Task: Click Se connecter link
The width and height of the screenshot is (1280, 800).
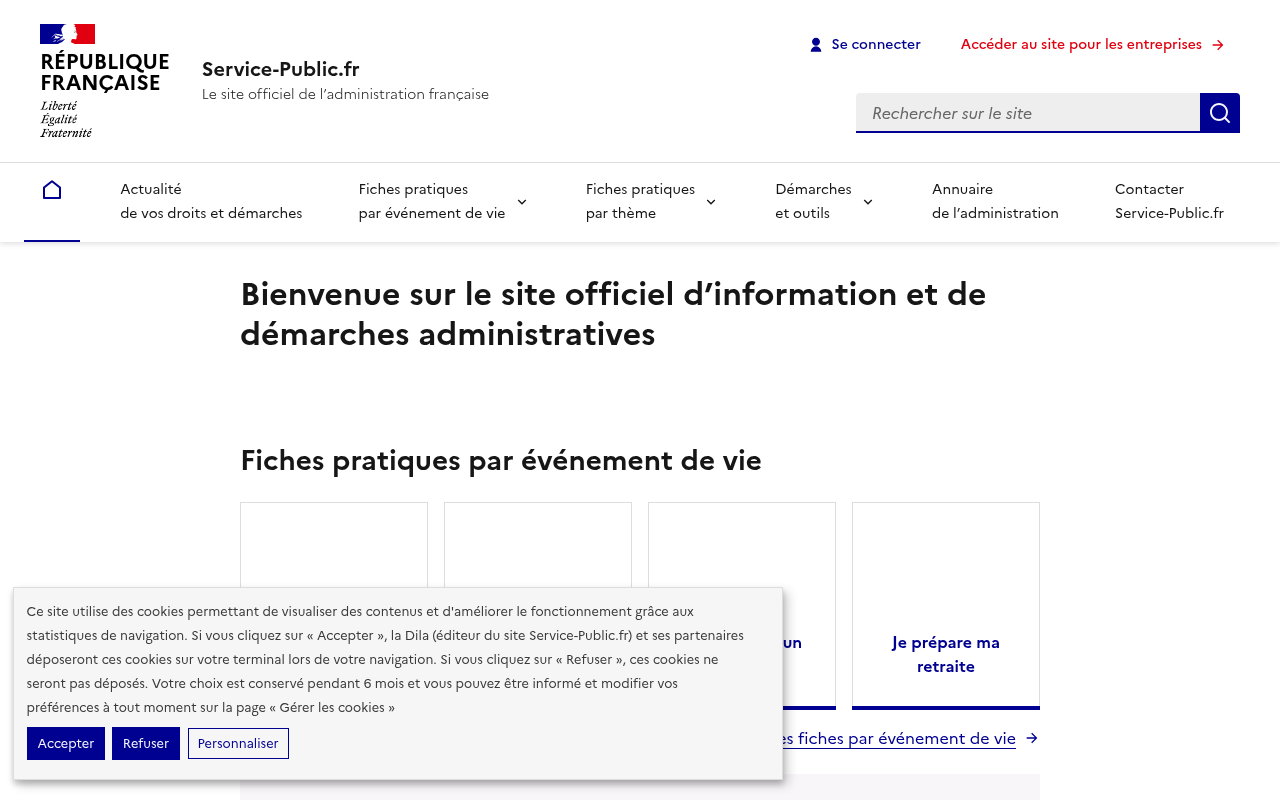Action: pyautogui.click(x=865, y=44)
